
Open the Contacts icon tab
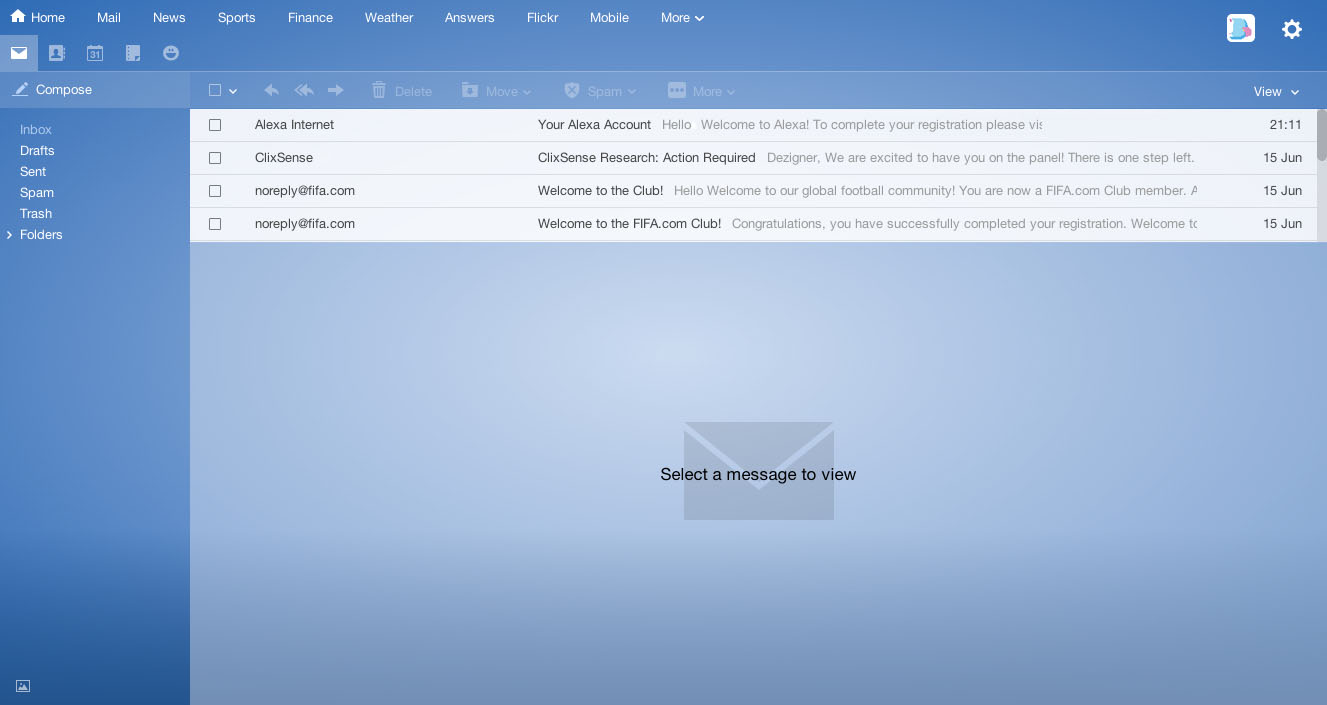click(x=57, y=53)
